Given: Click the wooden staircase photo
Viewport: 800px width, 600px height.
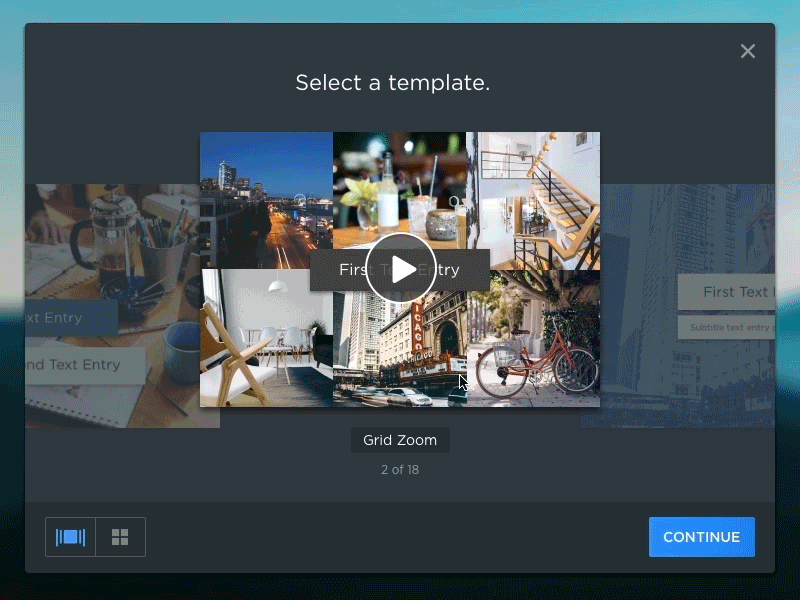Looking at the screenshot, I should [533, 195].
